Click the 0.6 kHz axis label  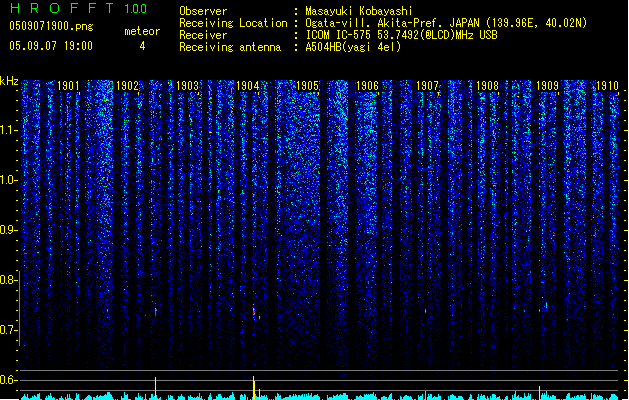click(x=8, y=380)
